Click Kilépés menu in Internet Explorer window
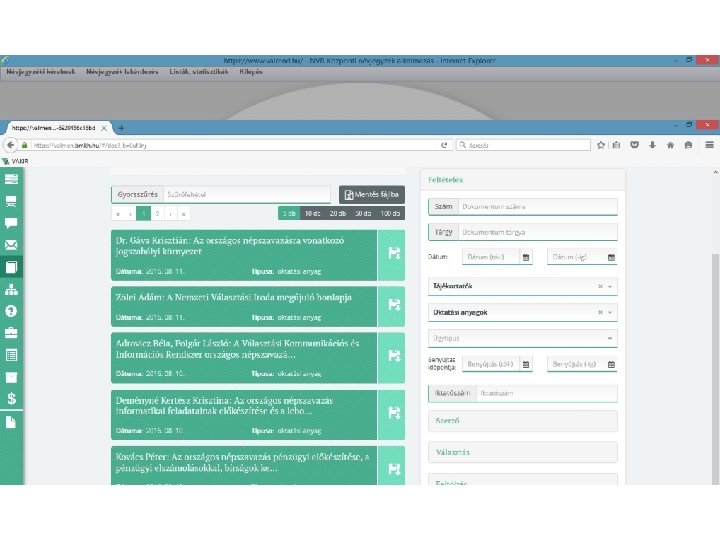 [x=251, y=72]
